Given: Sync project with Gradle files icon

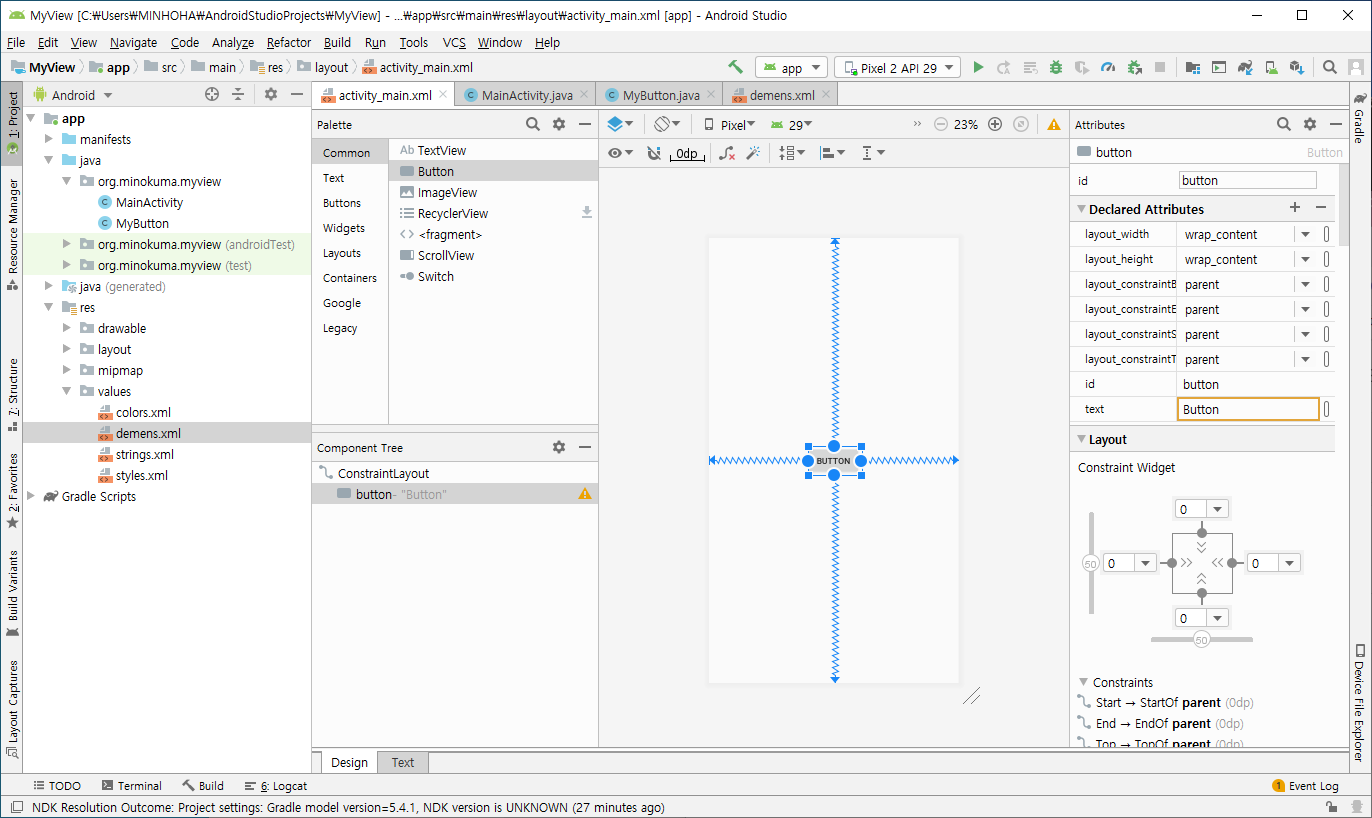Looking at the screenshot, I should pyautogui.click(x=1245, y=67).
